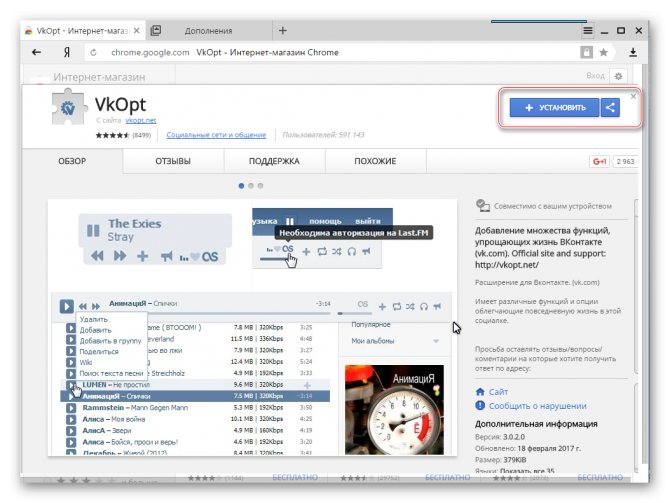Click the Вход sign-in link
Screen dimensions: 670x503
(595, 76)
